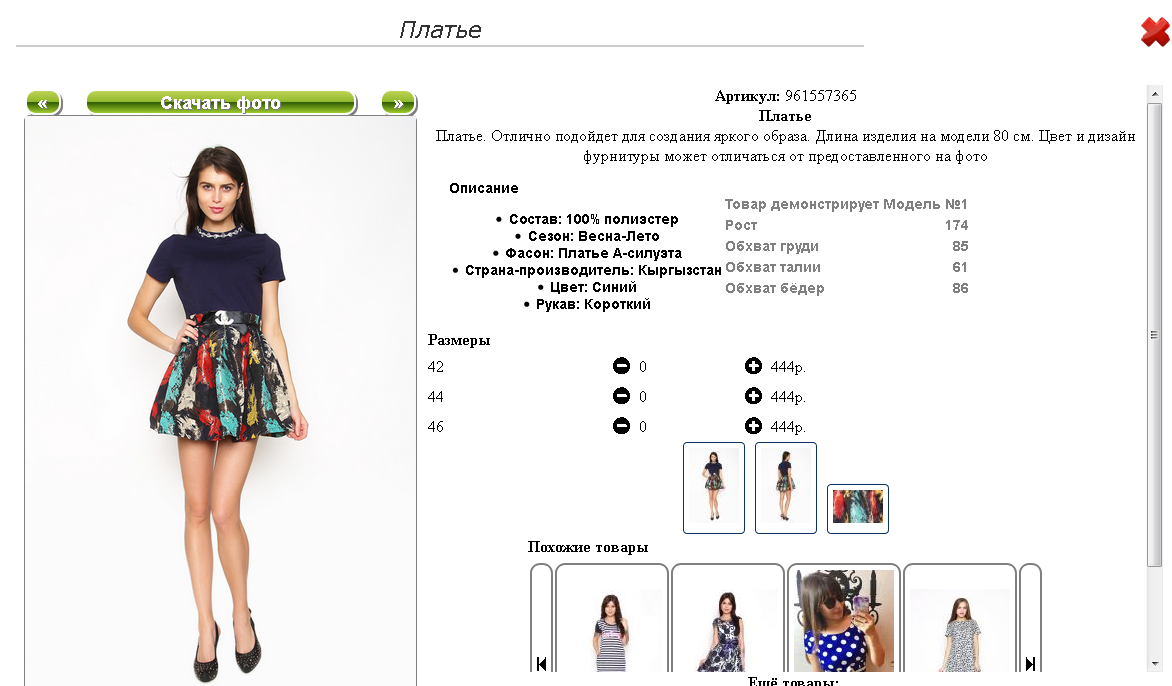Increase quantity for size 42
The image size is (1172, 686).
pyautogui.click(x=753, y=366)
